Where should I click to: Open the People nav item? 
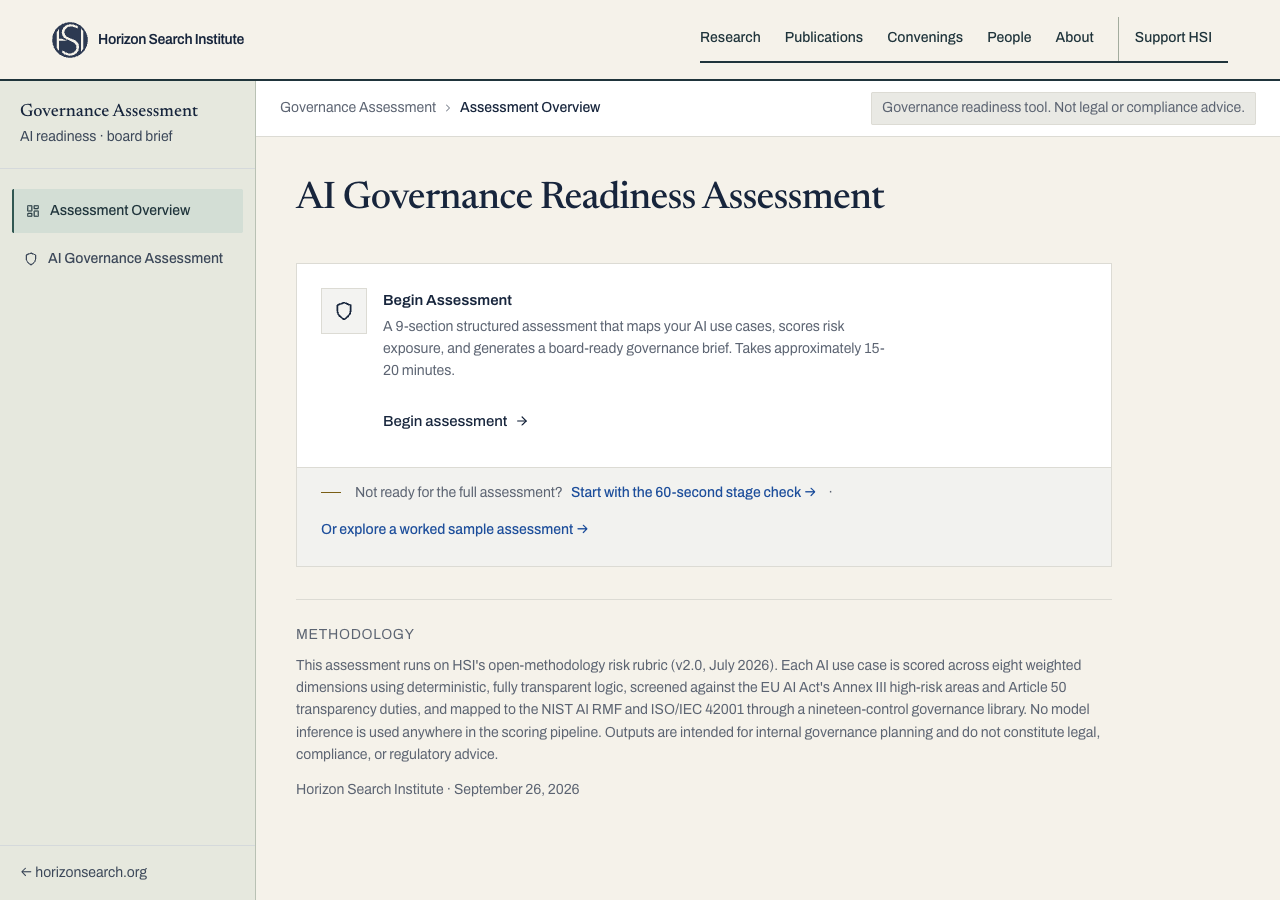coord(1009,37)
